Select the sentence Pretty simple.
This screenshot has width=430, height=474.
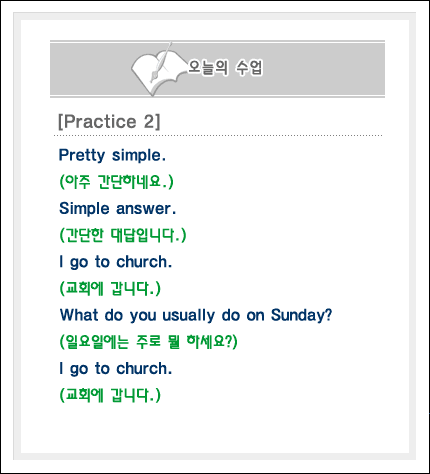[112, 155]
